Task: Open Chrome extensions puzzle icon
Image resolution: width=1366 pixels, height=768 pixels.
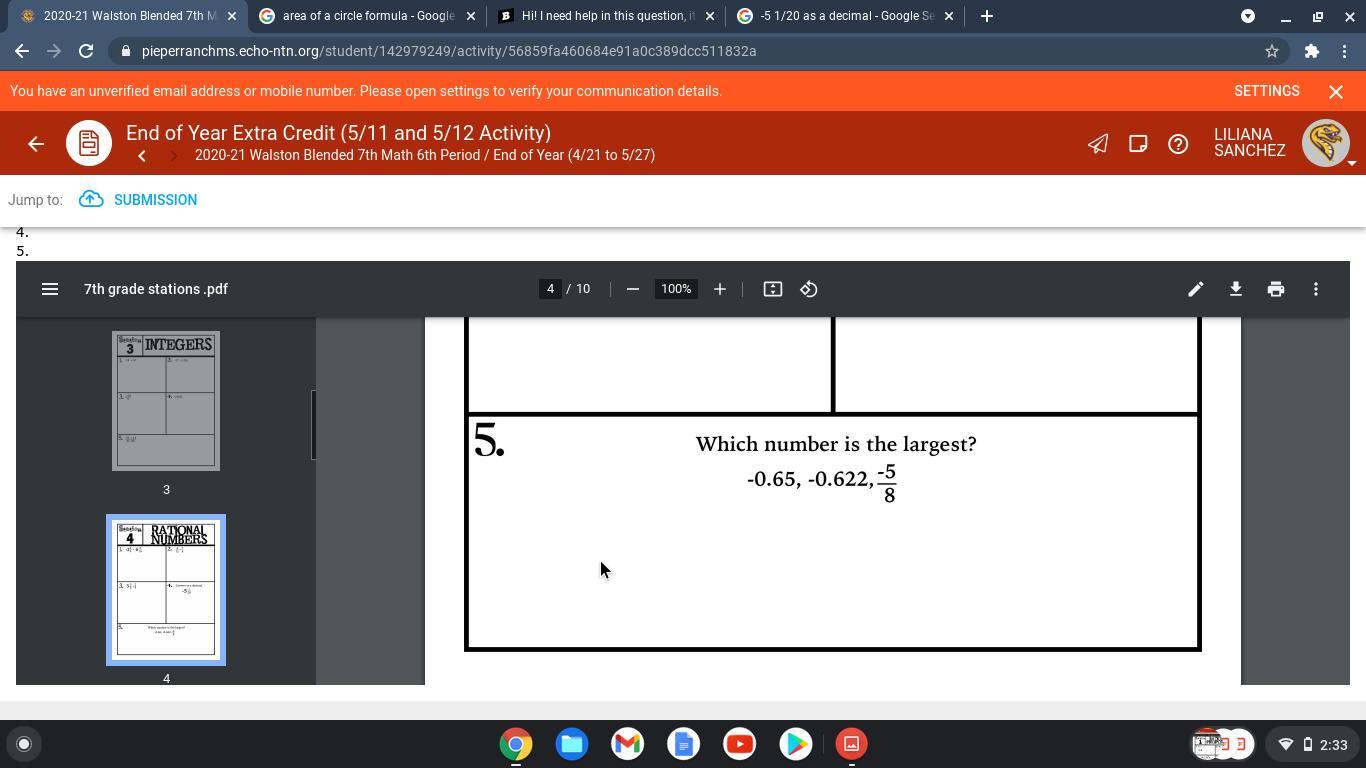Action: [x=1311, y=51]
